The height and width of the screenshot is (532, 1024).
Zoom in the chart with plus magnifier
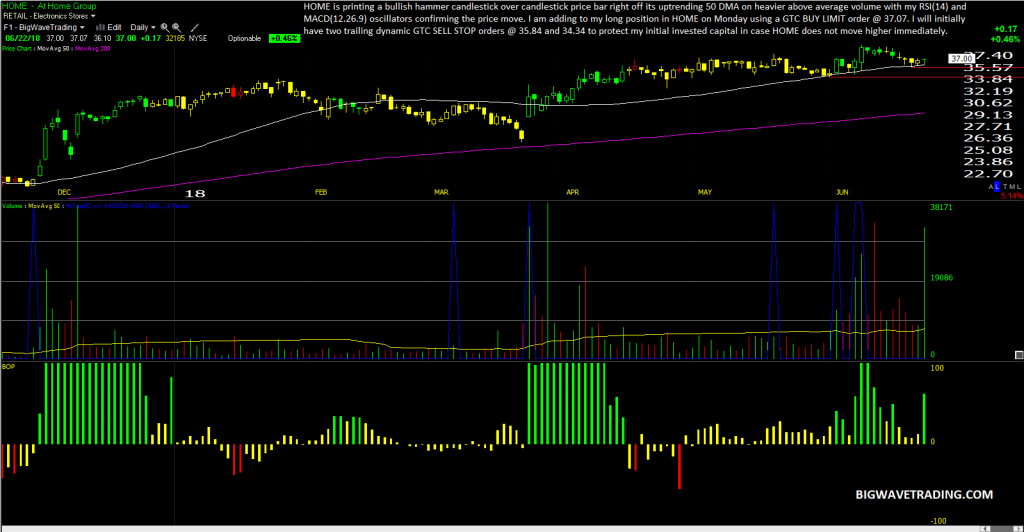click(x=165, y=28)
